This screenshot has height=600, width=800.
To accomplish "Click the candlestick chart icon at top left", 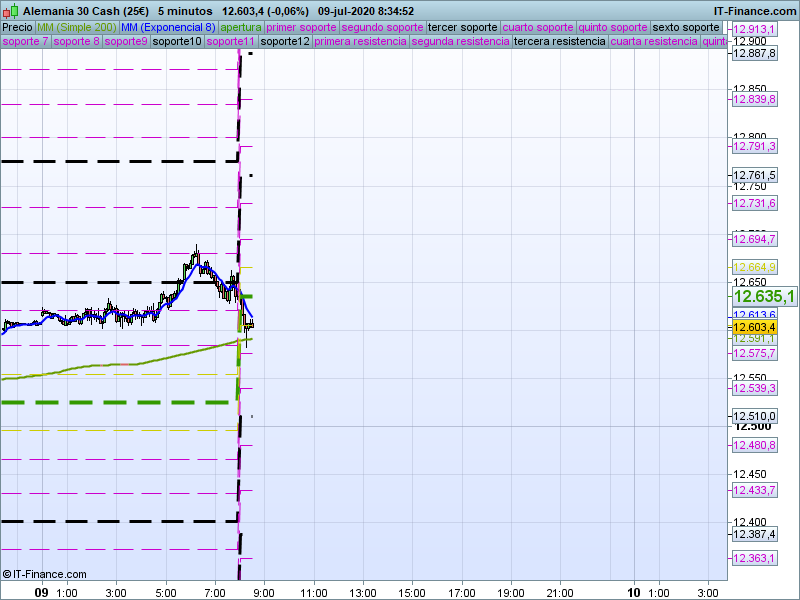I will tap(11, 11).
